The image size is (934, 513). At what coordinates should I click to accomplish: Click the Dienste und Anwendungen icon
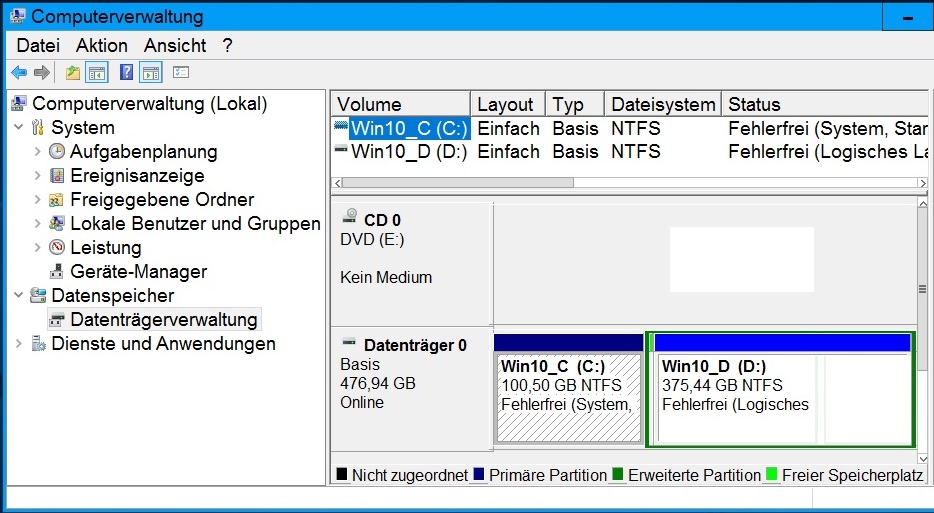pos(38,344)
